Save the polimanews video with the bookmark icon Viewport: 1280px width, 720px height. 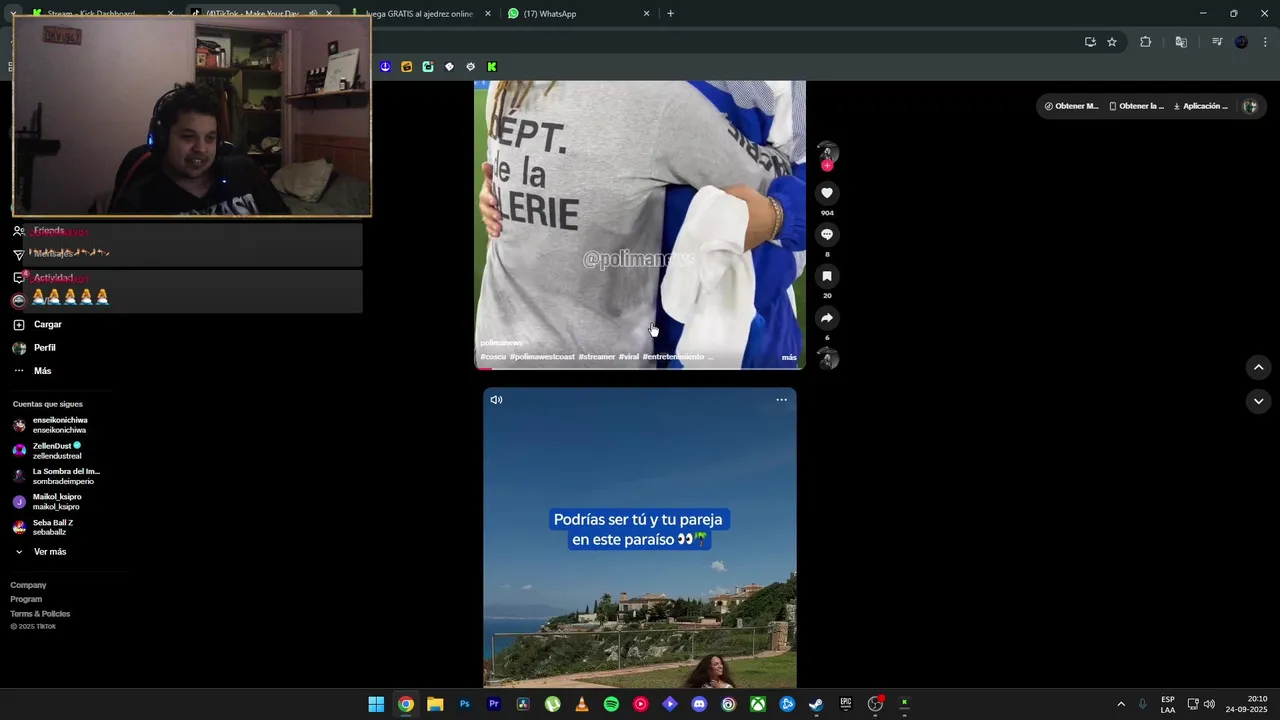827,276
